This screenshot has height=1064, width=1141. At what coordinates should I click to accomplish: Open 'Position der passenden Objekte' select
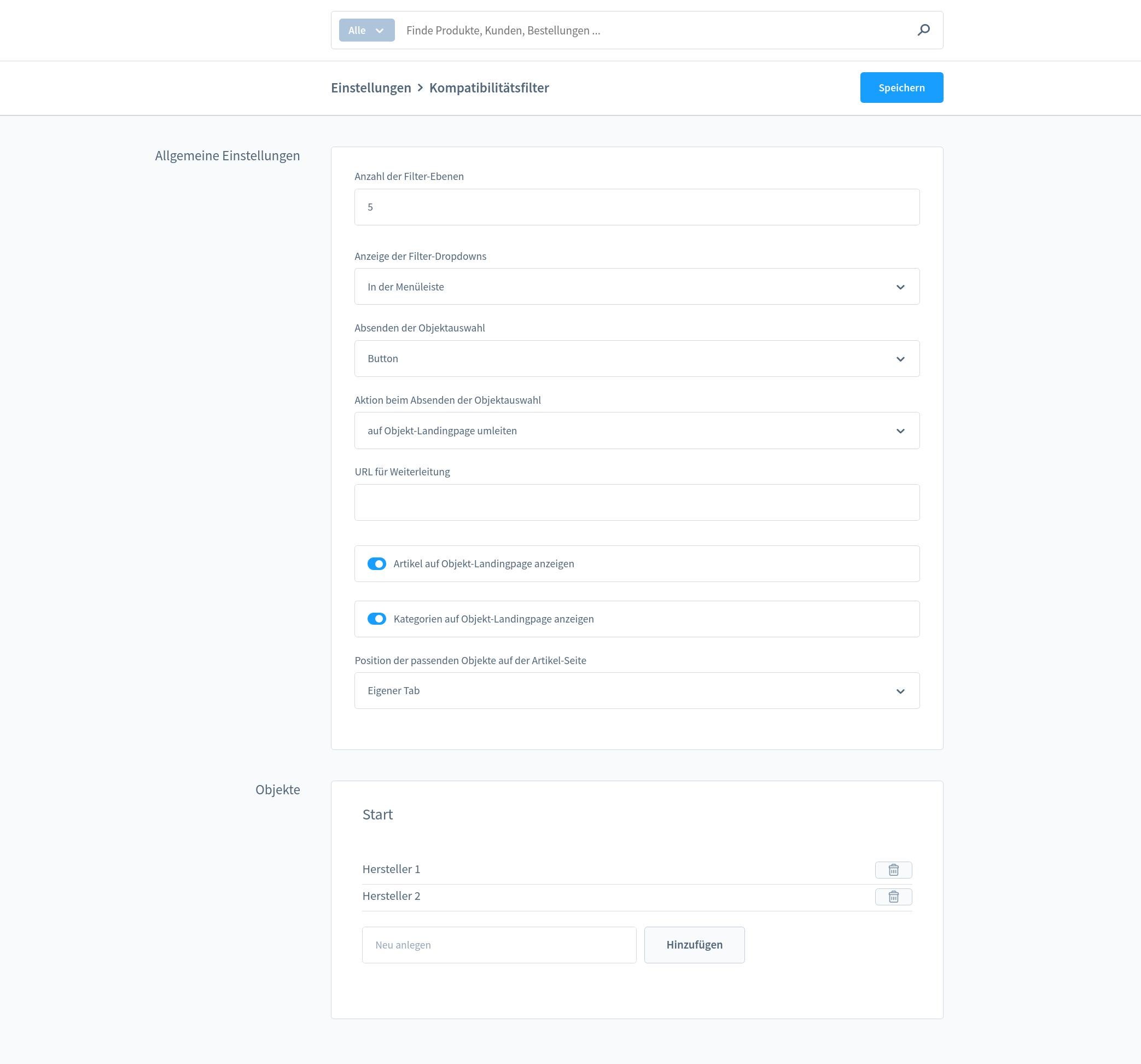(637, 690)
